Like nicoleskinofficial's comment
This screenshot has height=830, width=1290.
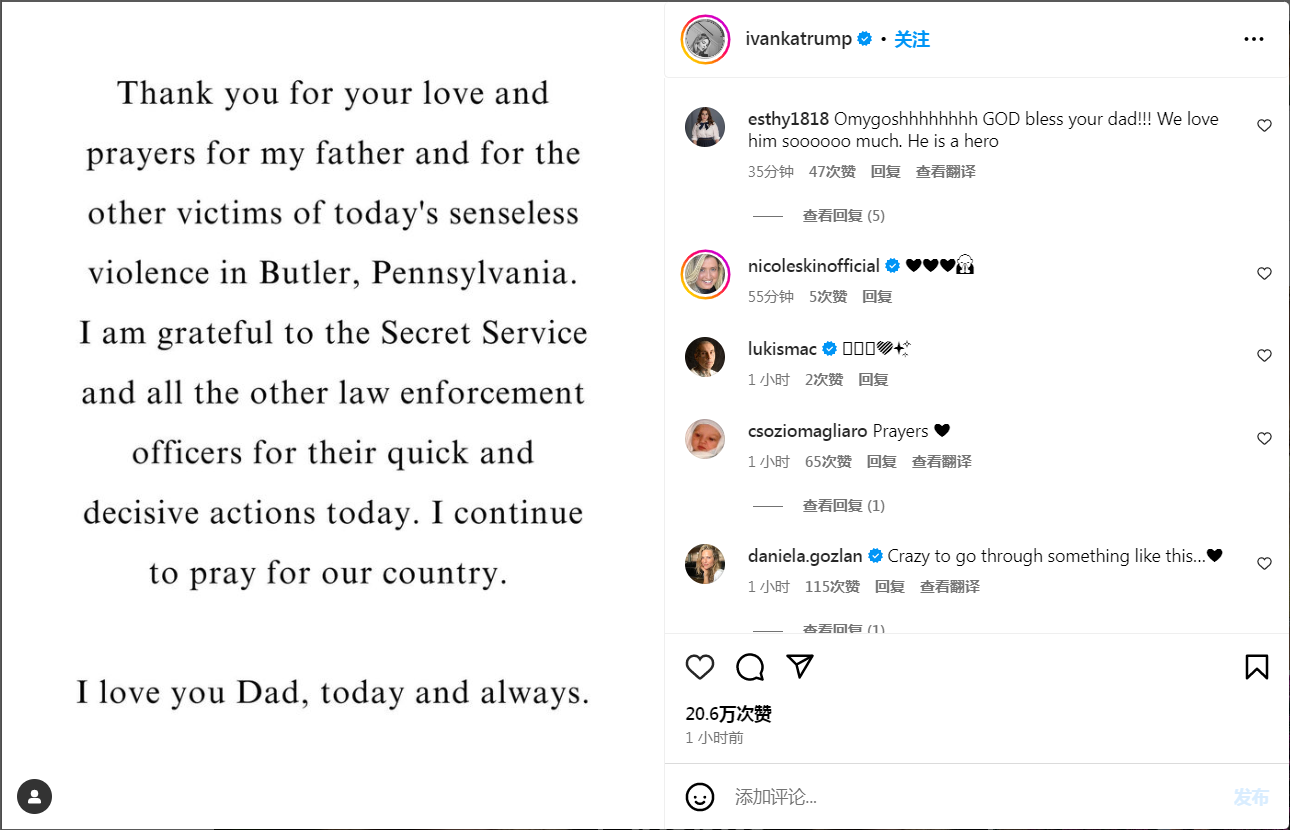click(1264, 274)
